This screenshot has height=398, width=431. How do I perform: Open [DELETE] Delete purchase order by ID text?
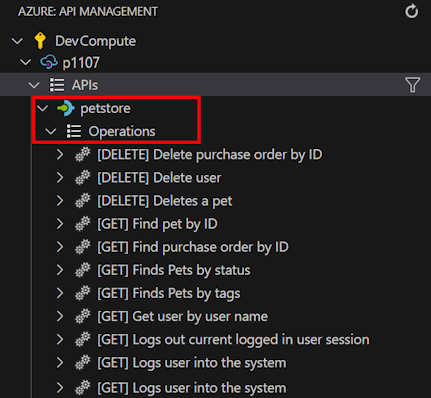click(x=210, y=155)
